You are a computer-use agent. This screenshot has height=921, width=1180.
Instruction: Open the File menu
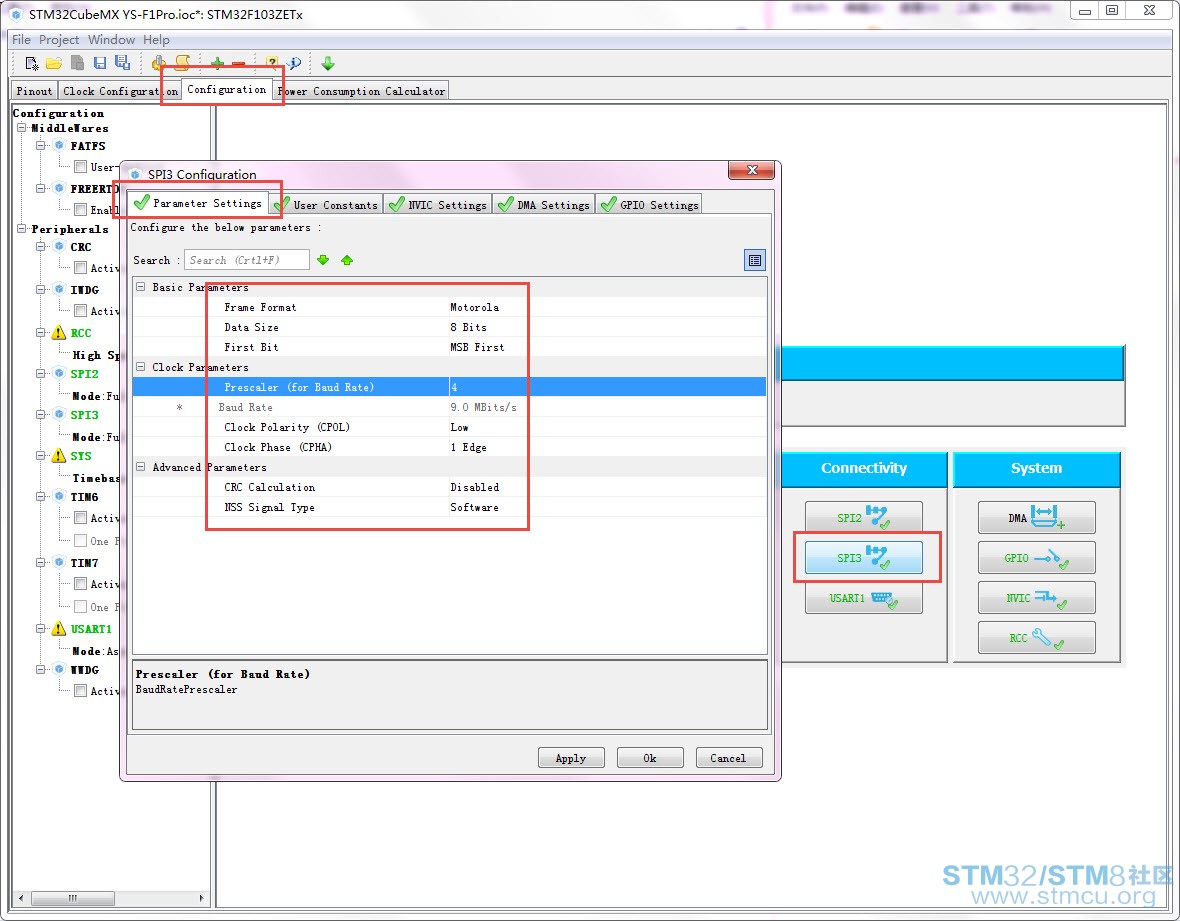click(x=21, y=39)
